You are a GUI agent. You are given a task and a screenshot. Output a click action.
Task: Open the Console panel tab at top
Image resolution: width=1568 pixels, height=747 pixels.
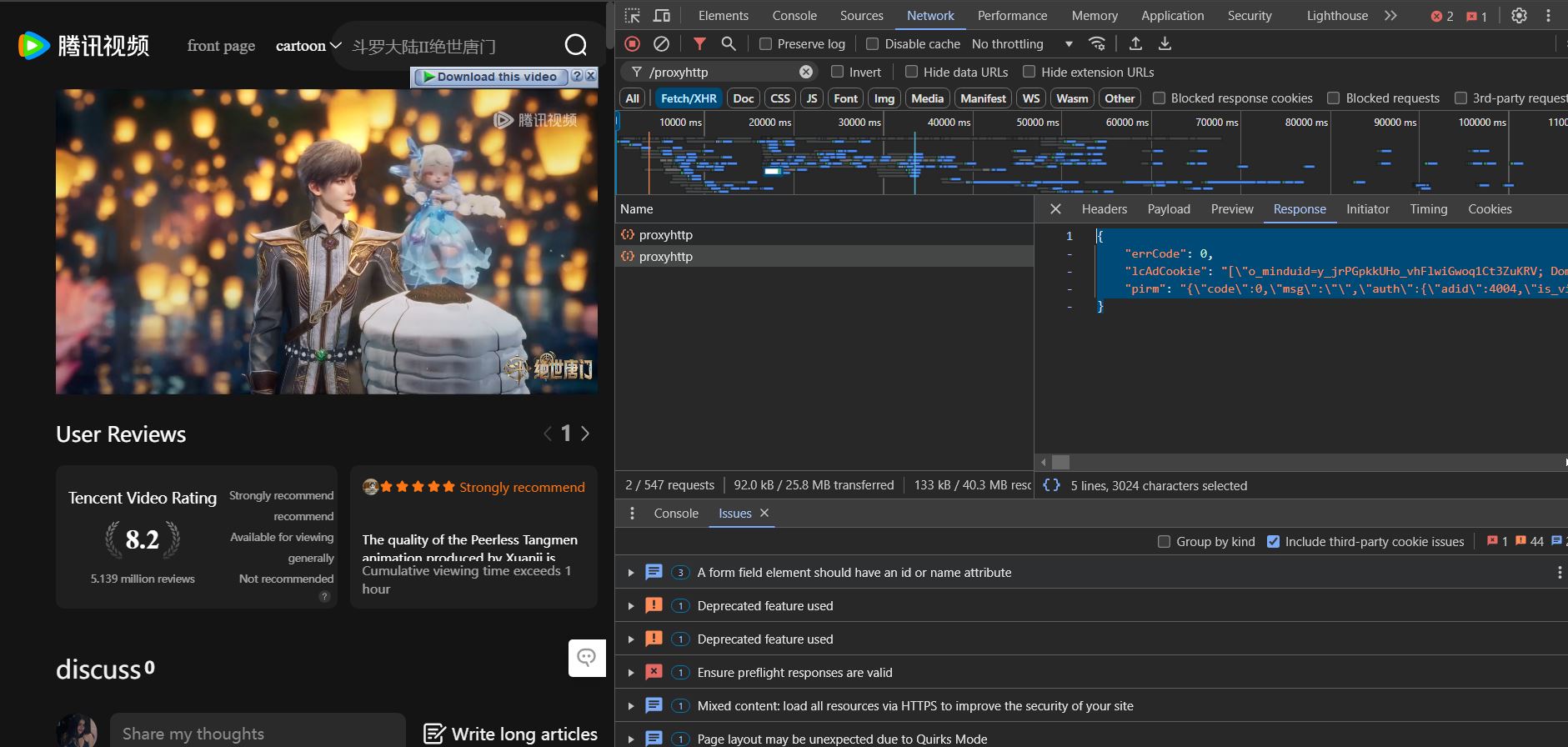[x=794, y=16]
